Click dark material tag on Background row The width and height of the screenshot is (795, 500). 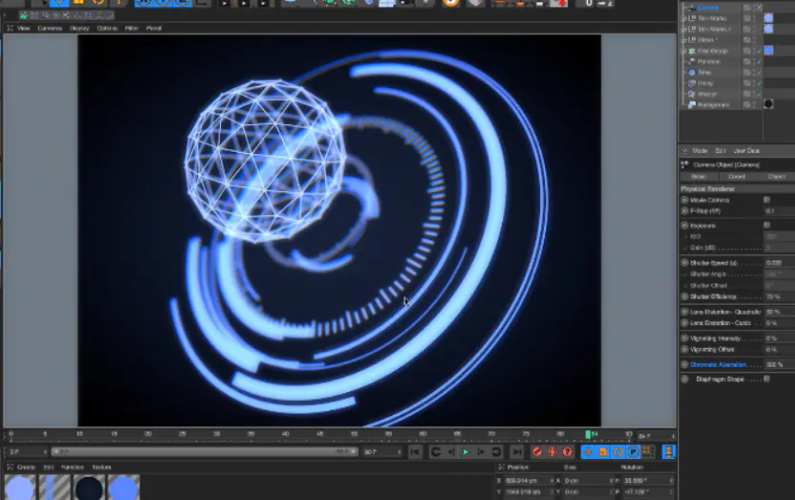click(769, 104)
